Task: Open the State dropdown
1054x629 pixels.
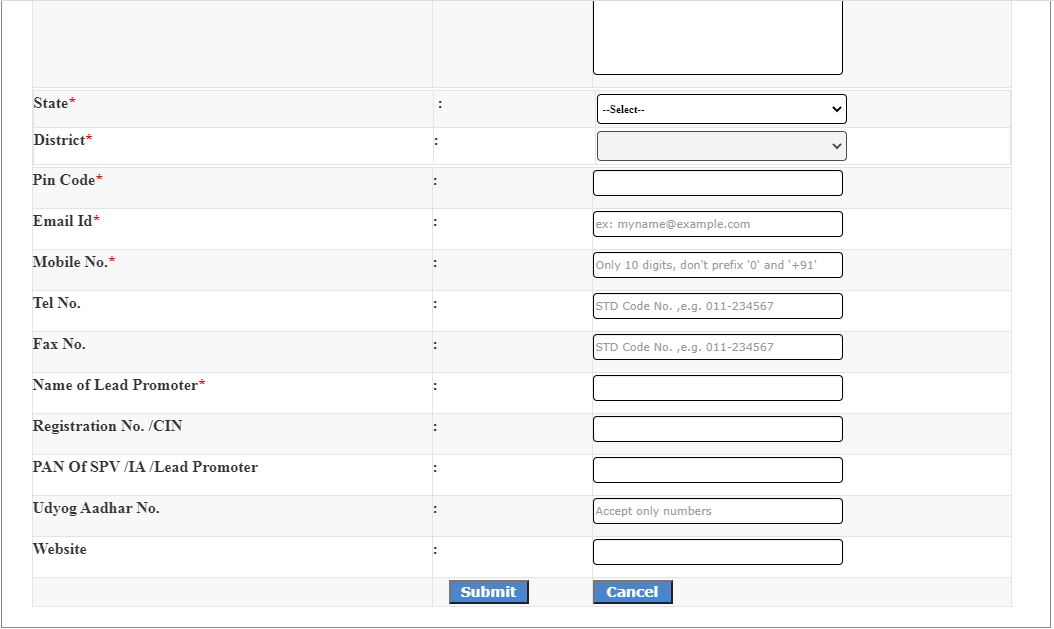Action: 721,109
